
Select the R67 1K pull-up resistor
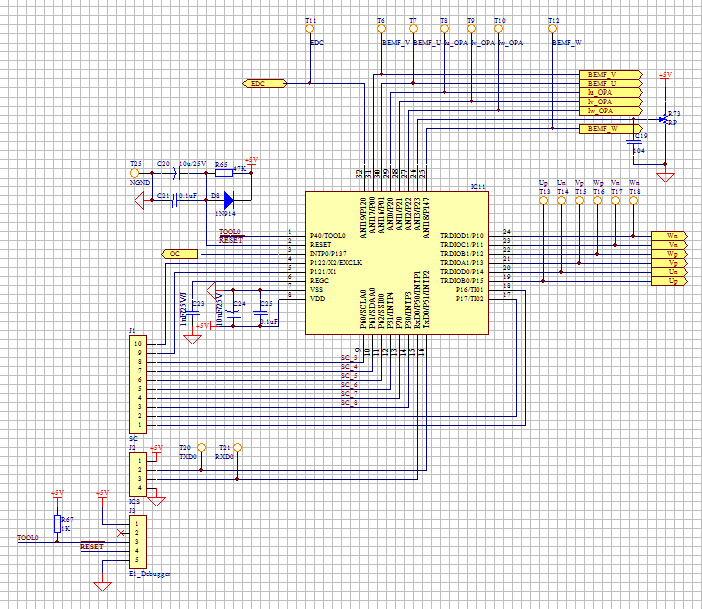[x=57, y=524]
